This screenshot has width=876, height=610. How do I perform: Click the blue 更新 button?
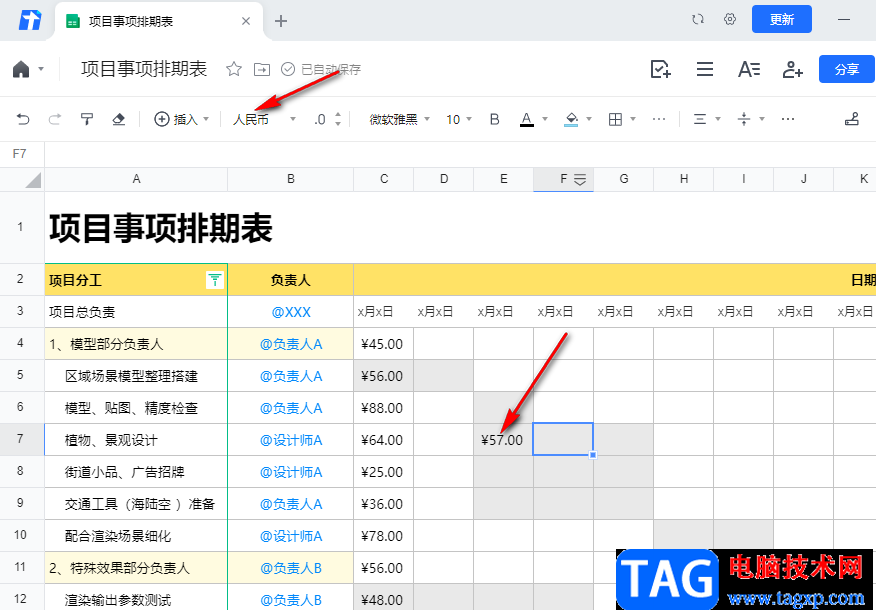coord(782,20)
